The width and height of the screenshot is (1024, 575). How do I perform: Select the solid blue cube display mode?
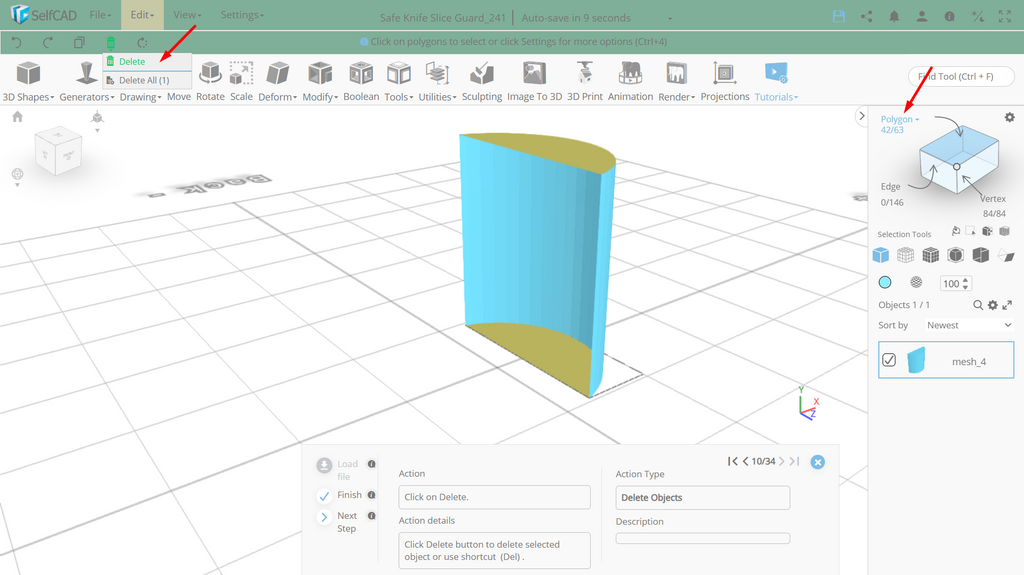(x=880, y=255)
